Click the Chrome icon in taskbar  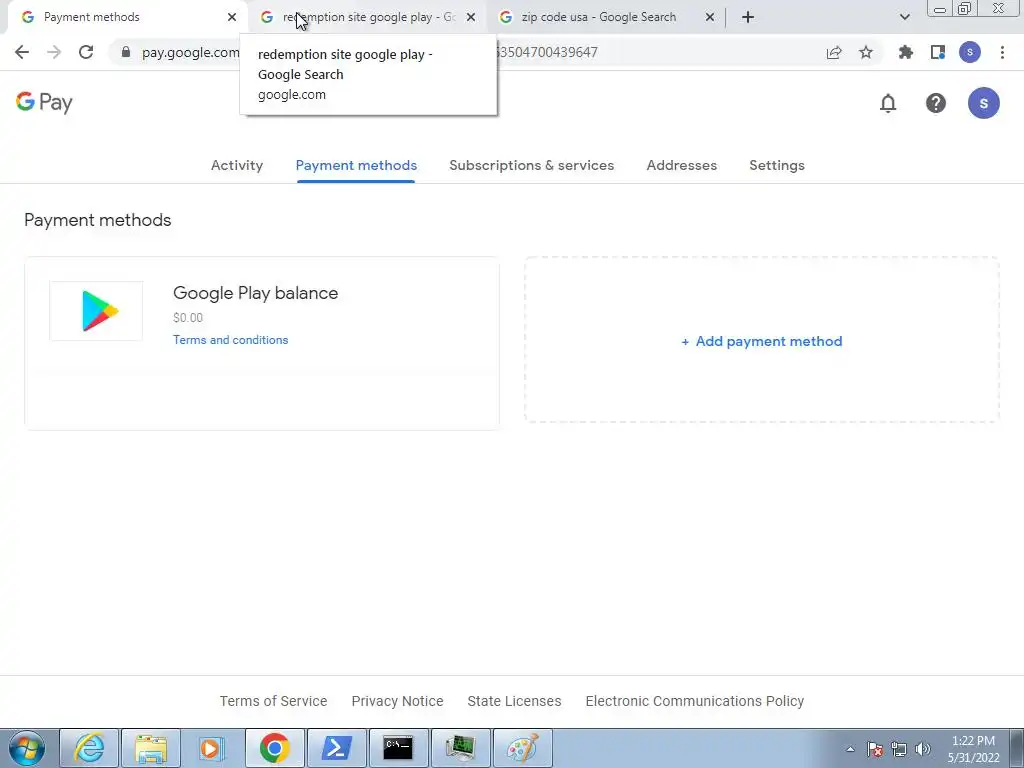(275, 748)
